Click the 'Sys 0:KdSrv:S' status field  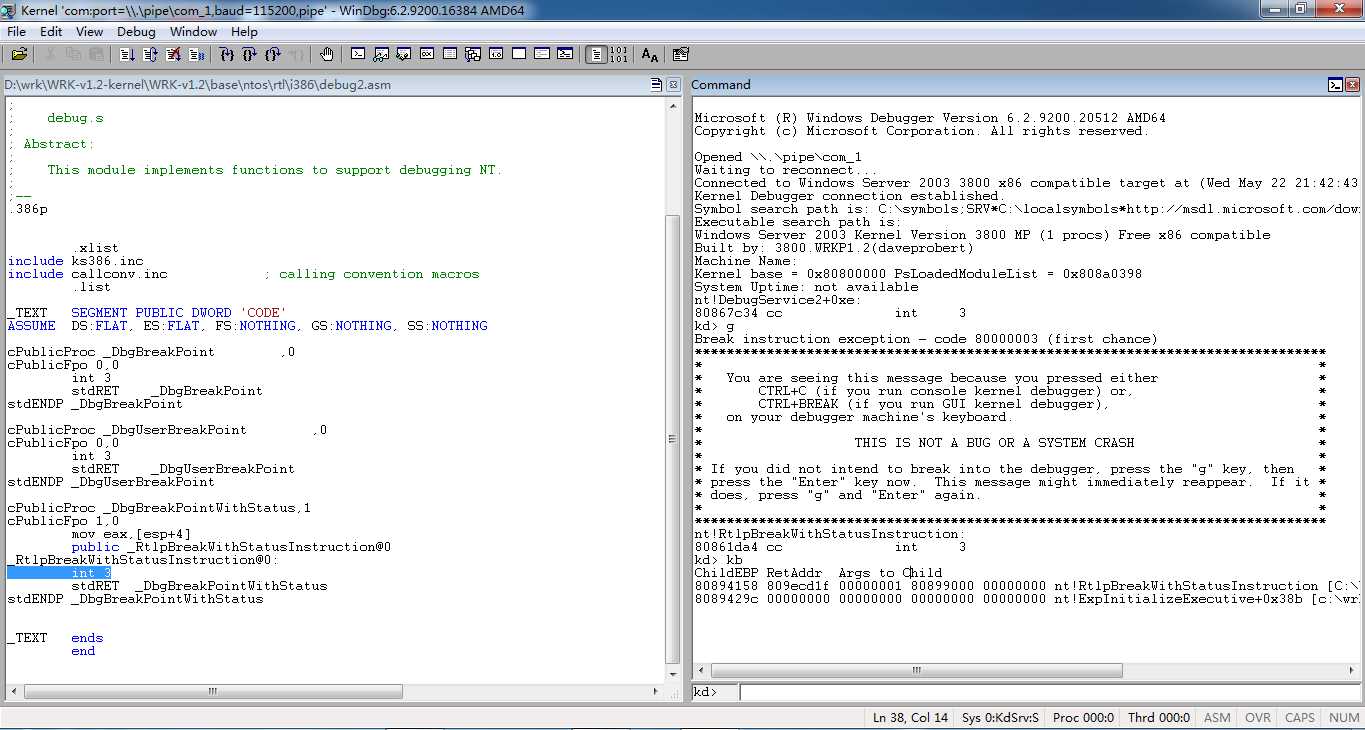tap(1001, 718)
